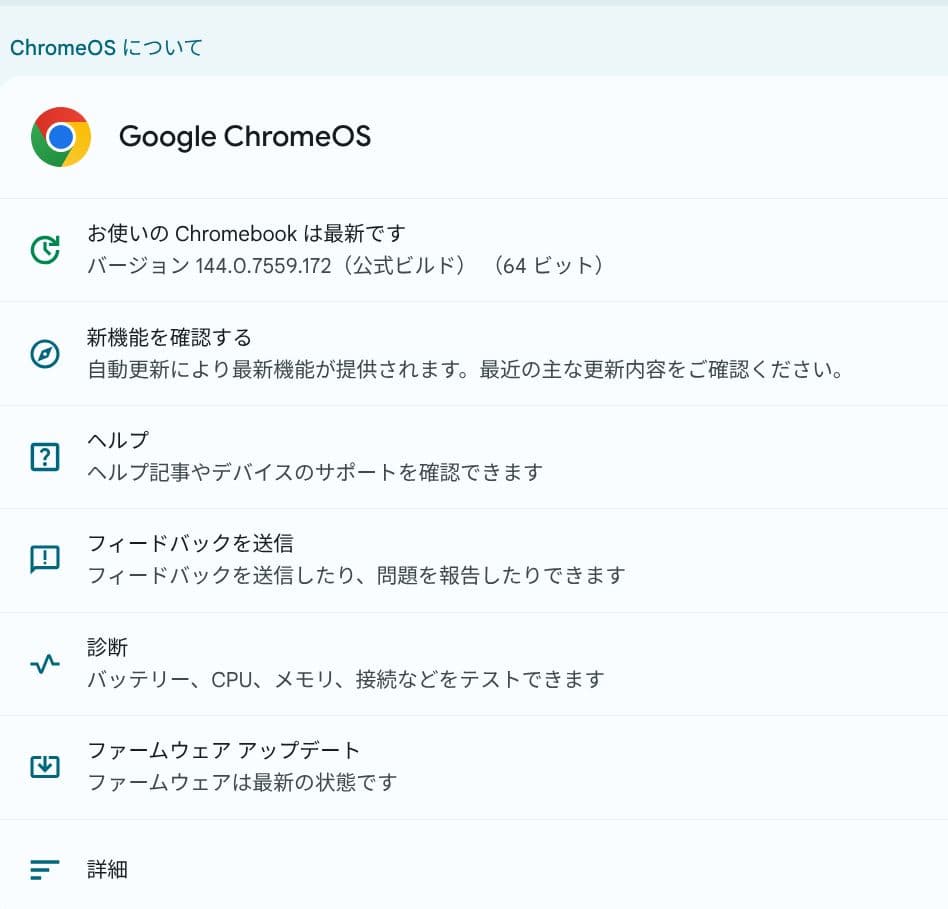Click the firmware download arrow icon
Viewport: 948px width, 909px height.
tap(44, 767)
